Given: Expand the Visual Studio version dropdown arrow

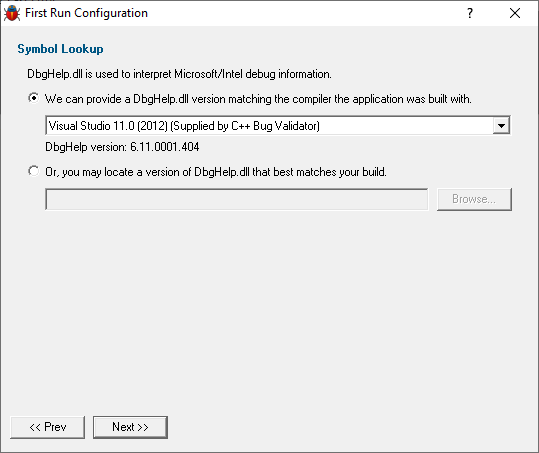Looking at the screenshot, I should (x=501, y=125).
